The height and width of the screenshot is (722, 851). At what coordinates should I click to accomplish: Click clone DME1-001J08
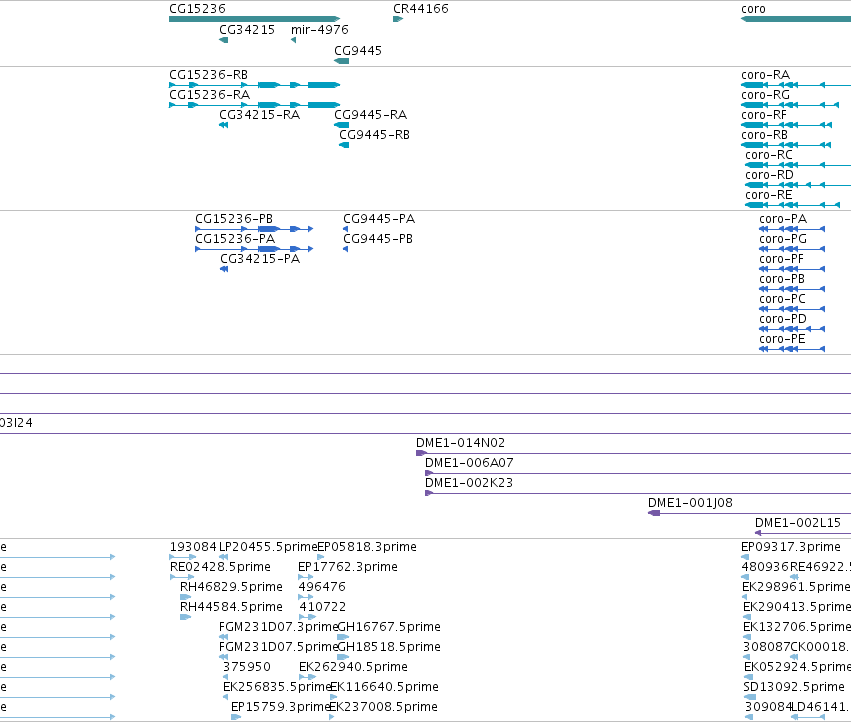(750, 514)
